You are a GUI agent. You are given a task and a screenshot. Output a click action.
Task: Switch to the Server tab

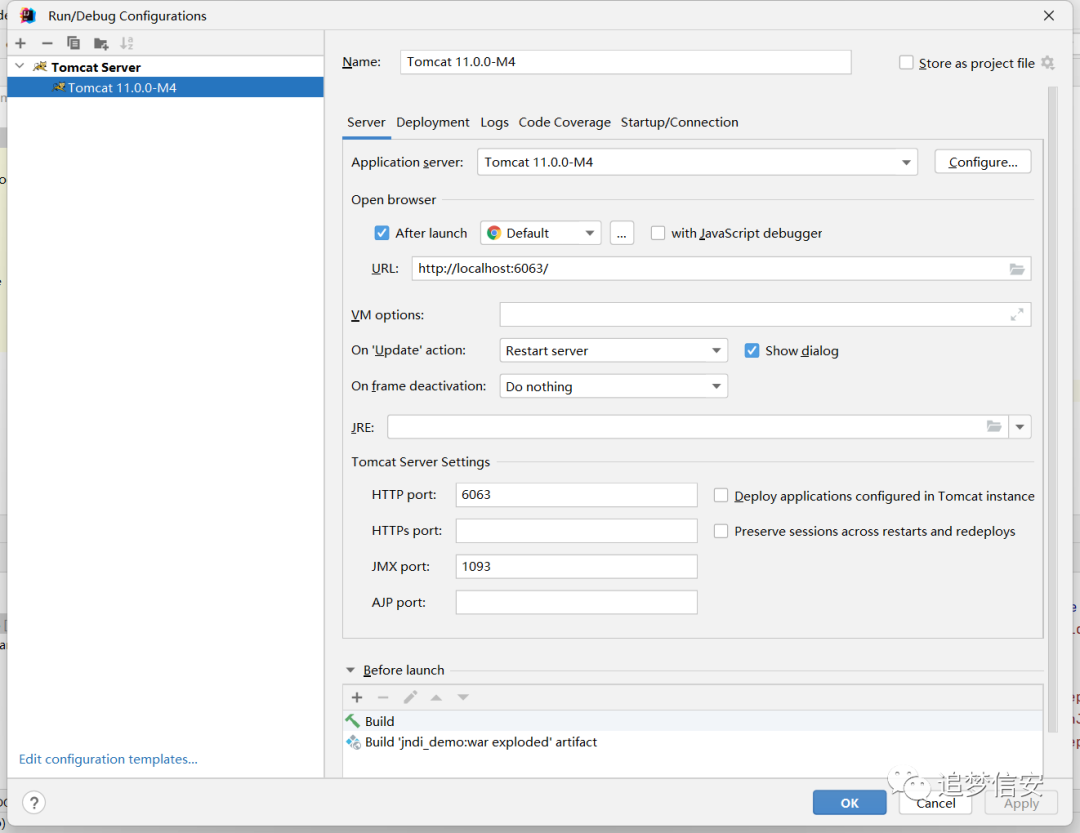(x=366, y=123)
